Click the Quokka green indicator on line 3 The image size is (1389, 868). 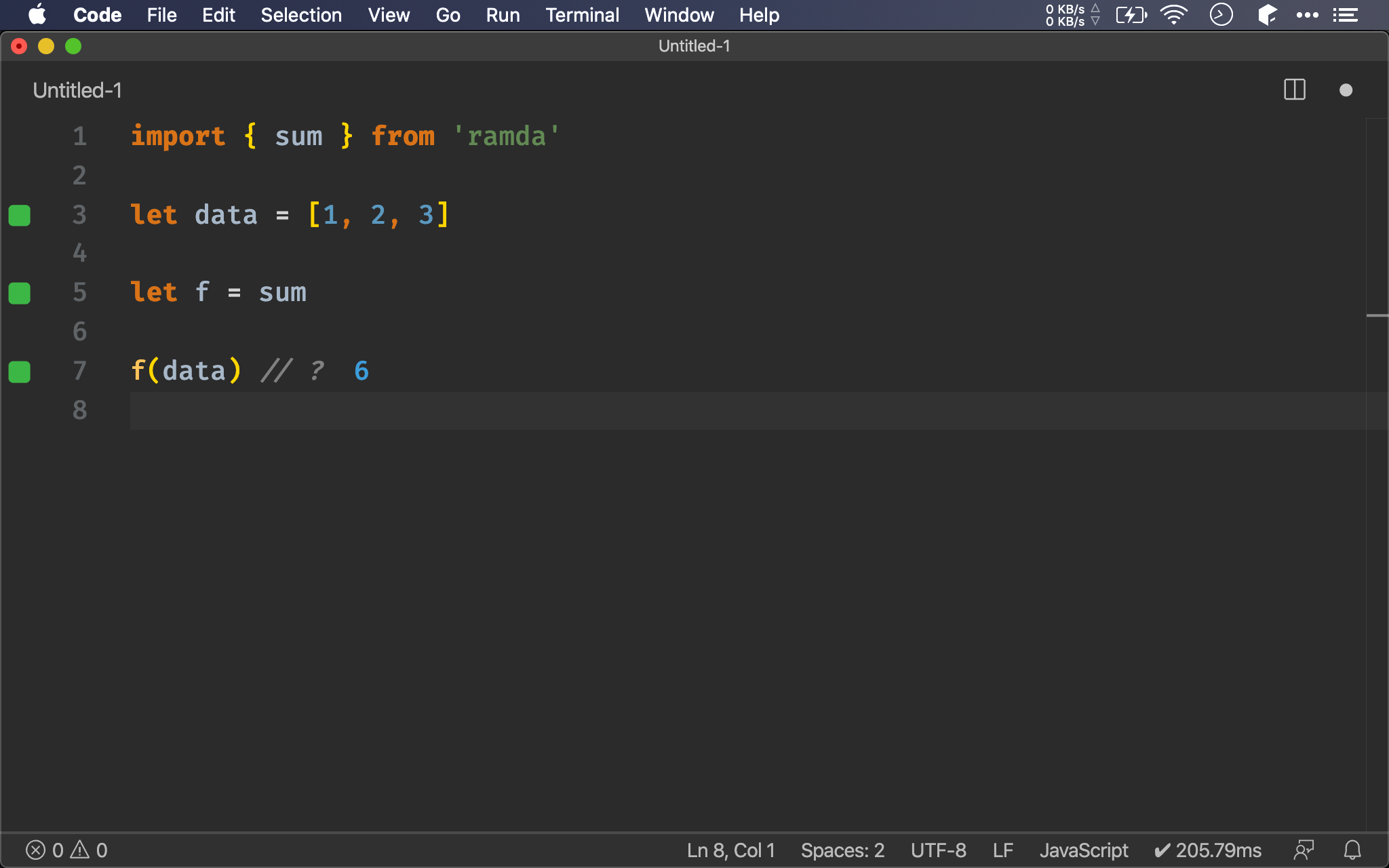coord(20,215)
